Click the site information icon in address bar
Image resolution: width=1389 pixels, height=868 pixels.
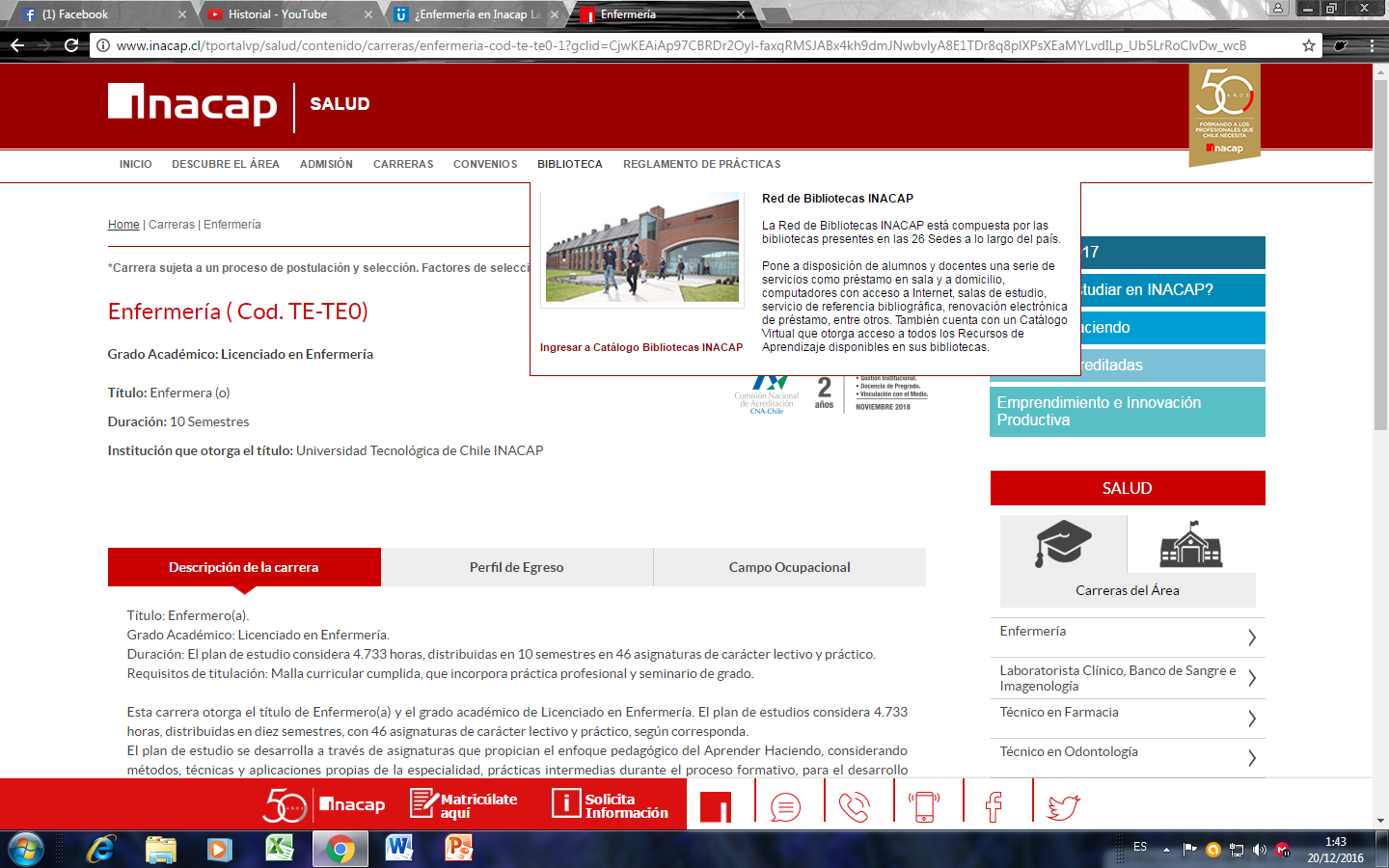point(103,45)
